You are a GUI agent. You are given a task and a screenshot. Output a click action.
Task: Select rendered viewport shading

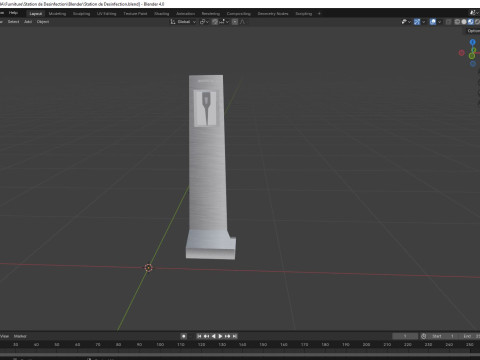click(477, 22)
